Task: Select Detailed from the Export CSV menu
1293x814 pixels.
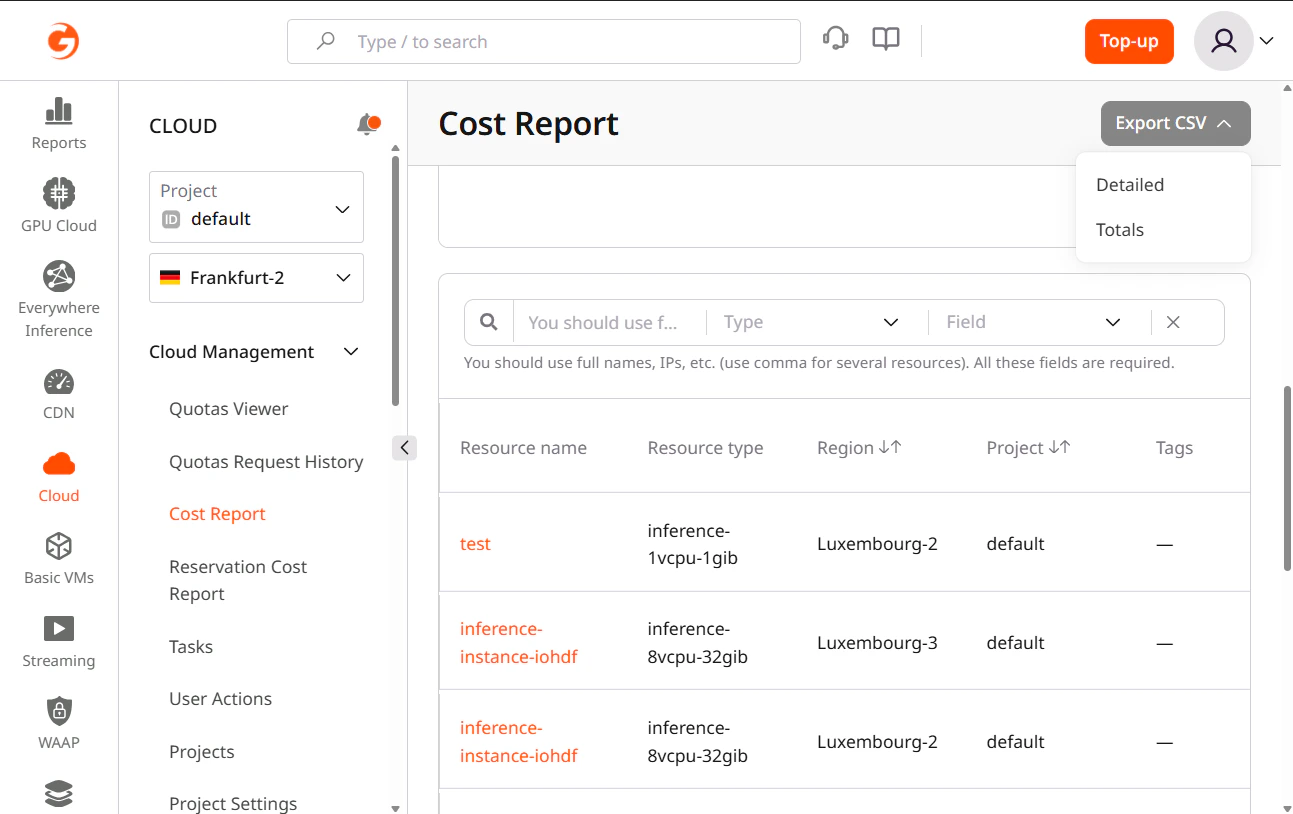Action: (1129, 184)
